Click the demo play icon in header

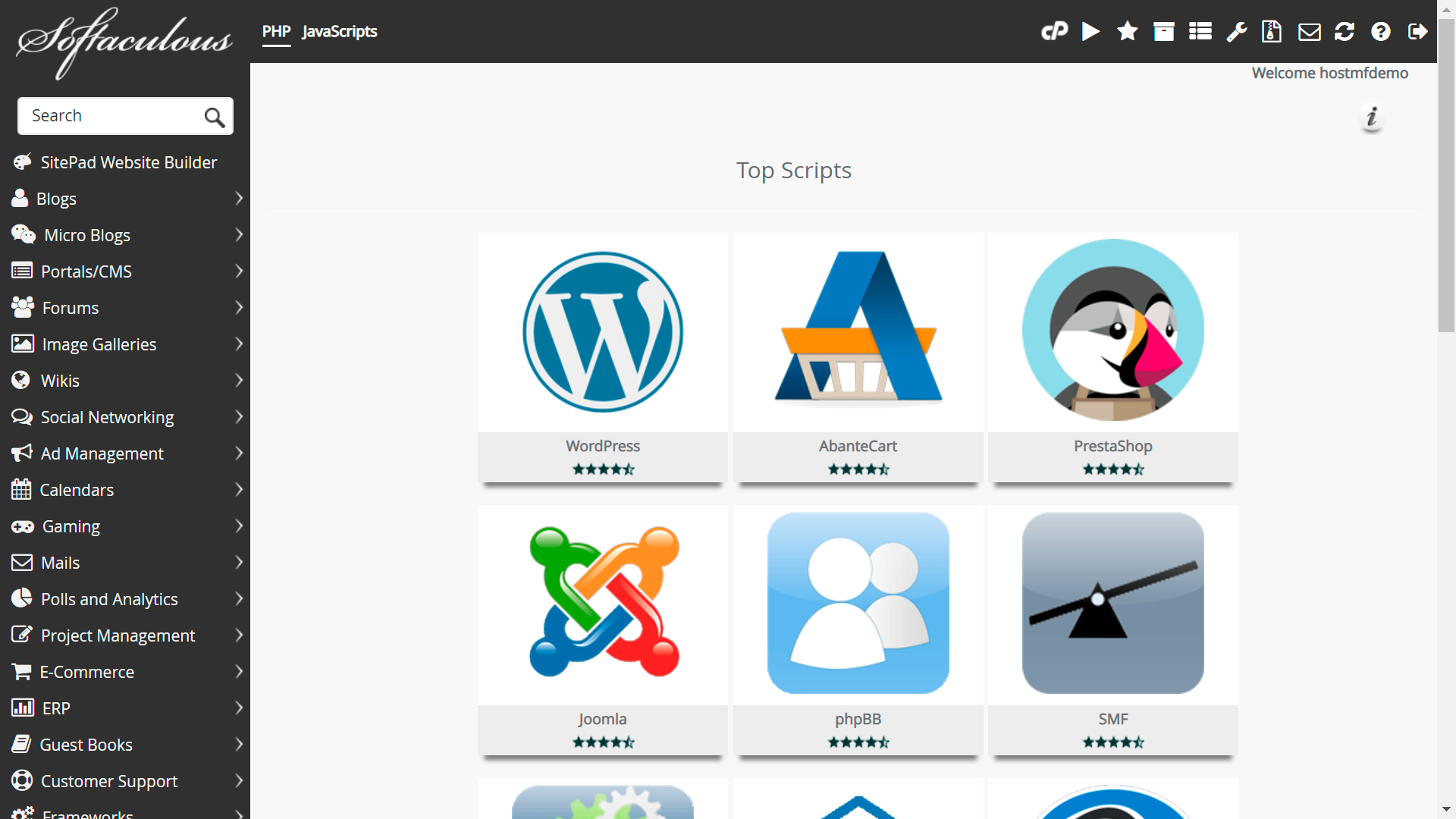pyautogui.click(x=1090, y=31)
